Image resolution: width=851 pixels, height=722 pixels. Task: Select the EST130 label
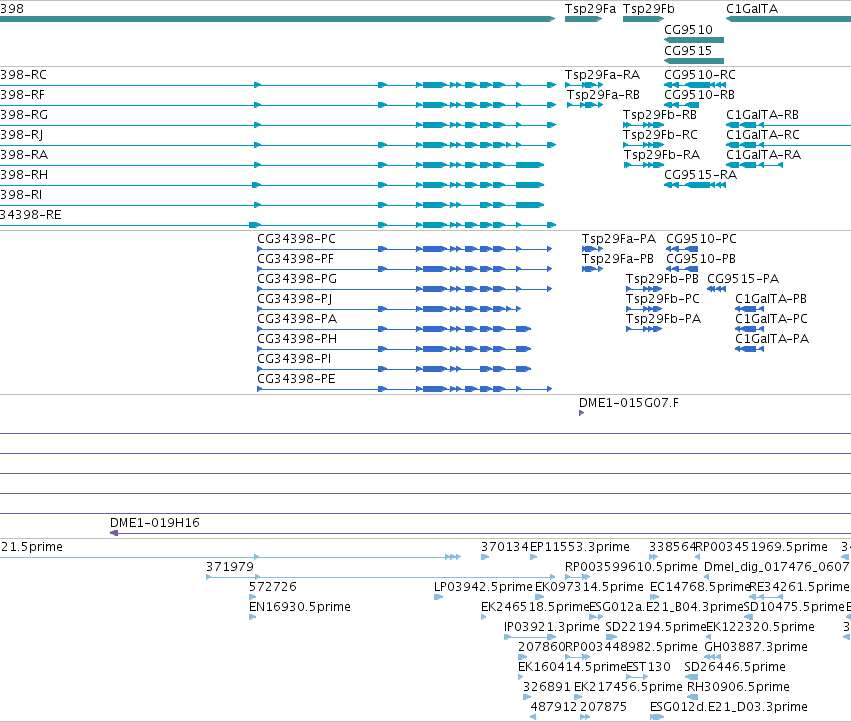point(648,667)
